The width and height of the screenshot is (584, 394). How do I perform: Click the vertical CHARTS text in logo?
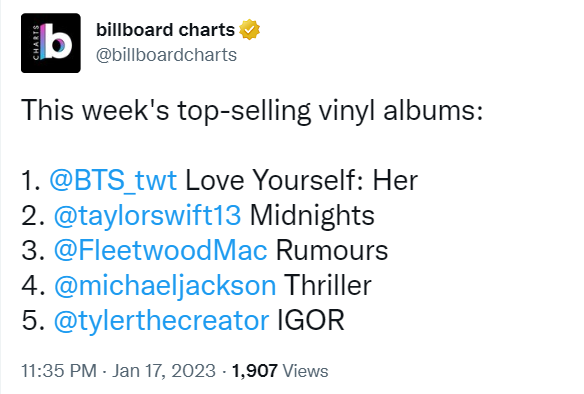pyautogui.click(x=36, y=42)
